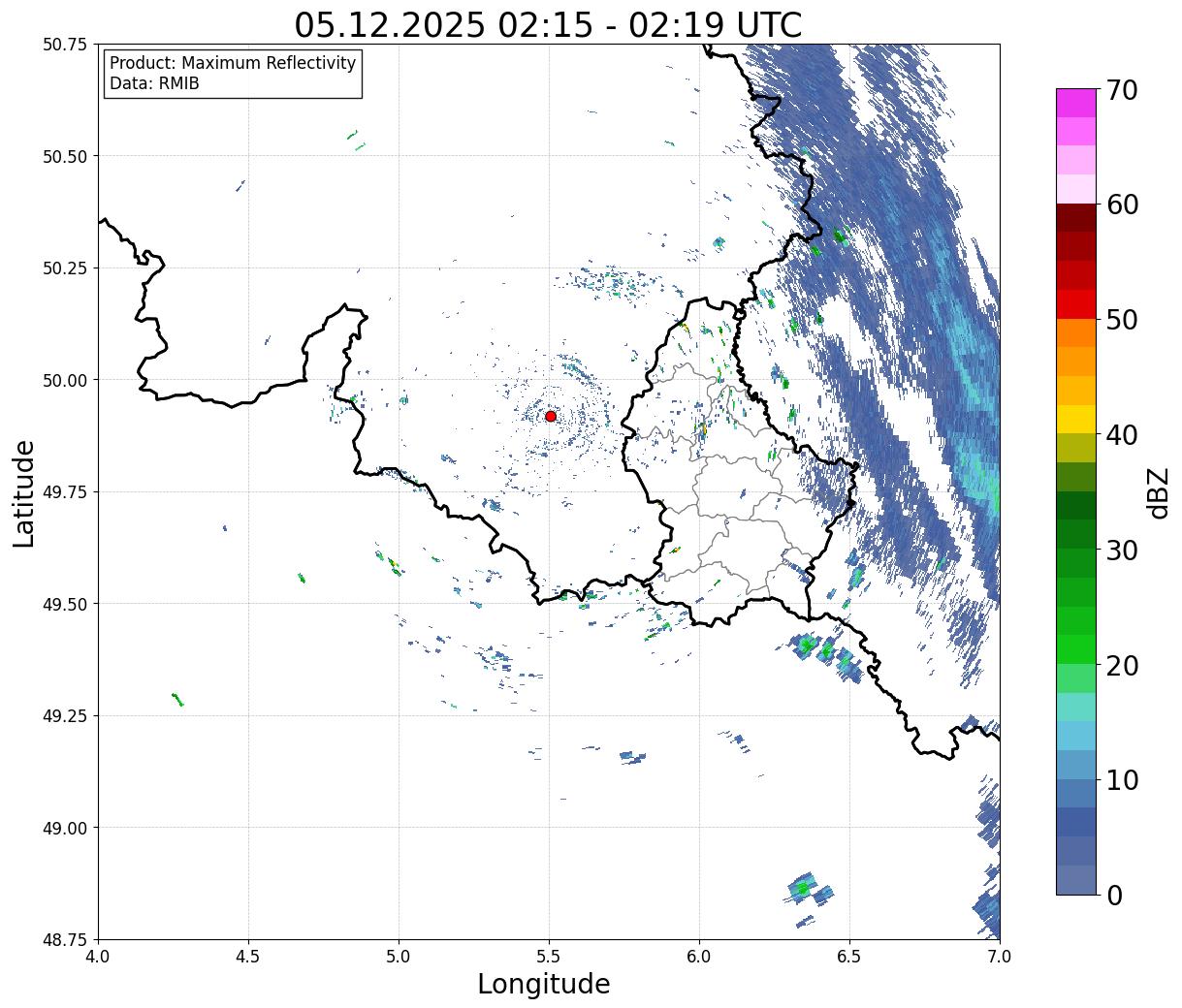The width and height of the screenshot is (1182, 1008).
Task: Click the 'Data: RMIB' legend text
Action: pos(154,84)
